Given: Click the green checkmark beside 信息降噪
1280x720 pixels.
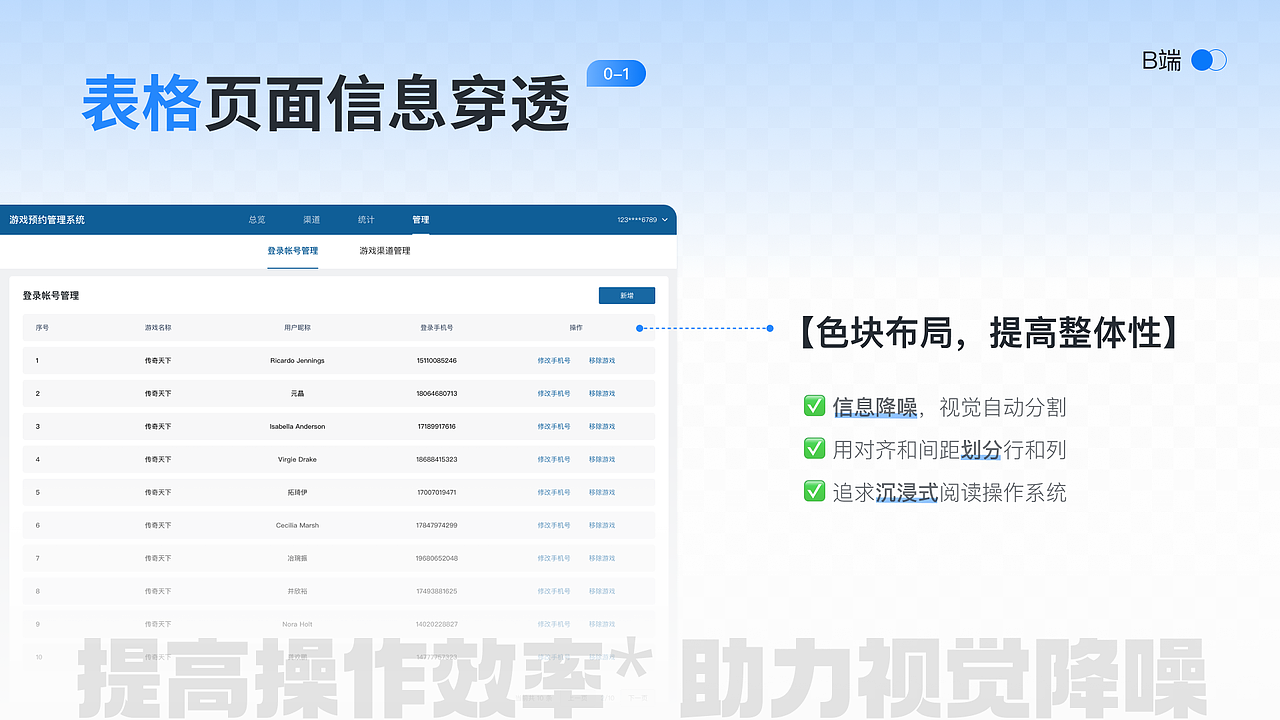Looking at the screenshot, I should [815, 406].
